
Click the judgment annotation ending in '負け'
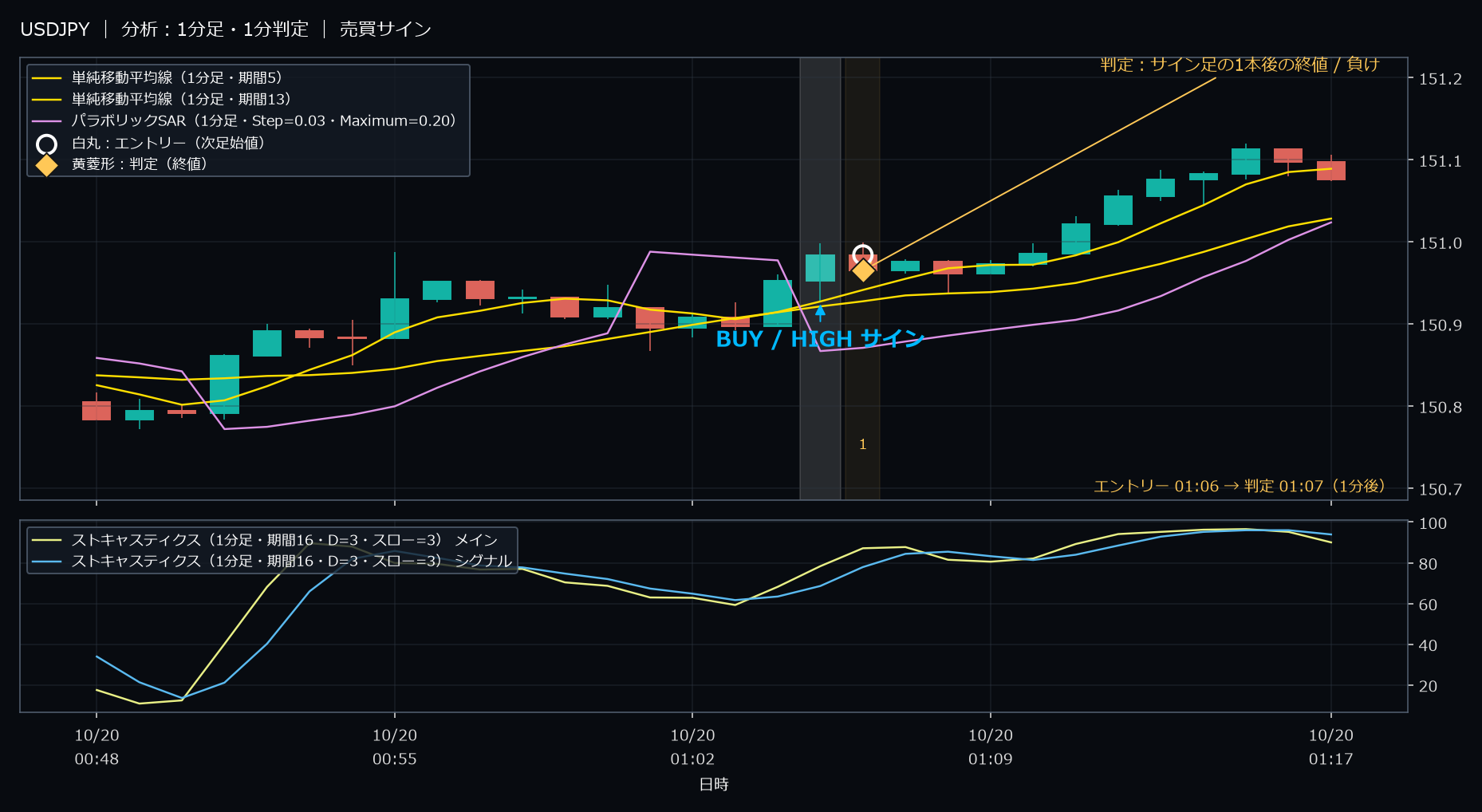(x=1240, y=65)
